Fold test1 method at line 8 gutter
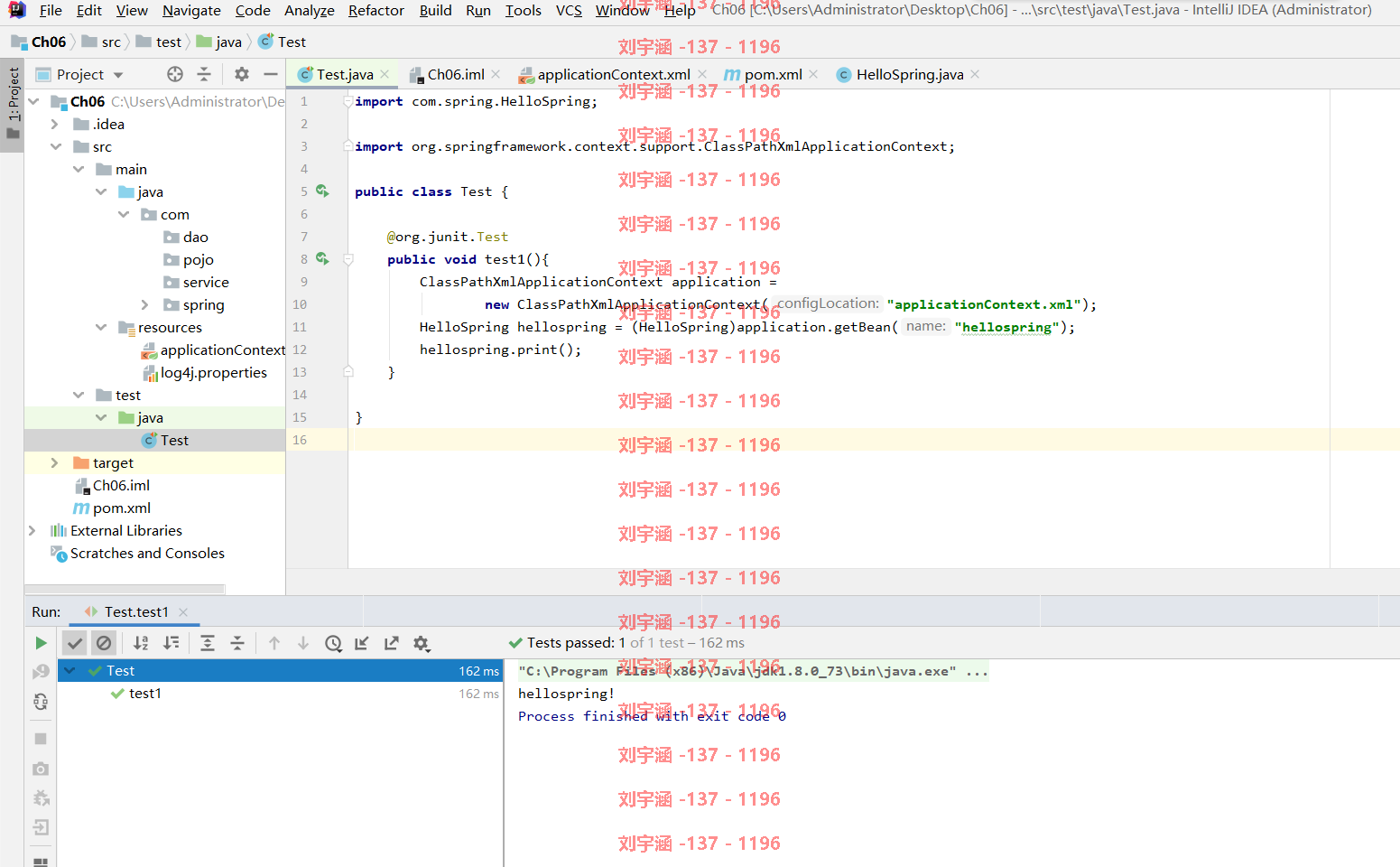The image size is (1400, 867). (x=348, y=259)
